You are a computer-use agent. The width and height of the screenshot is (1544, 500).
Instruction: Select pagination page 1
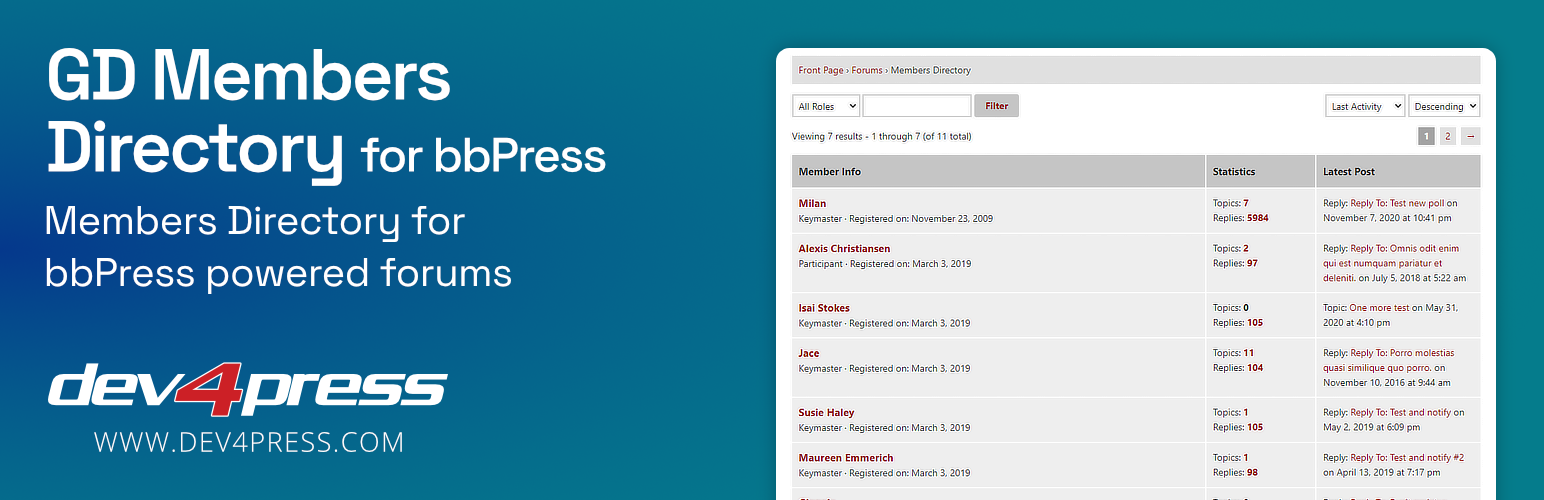click(1426, 136)
